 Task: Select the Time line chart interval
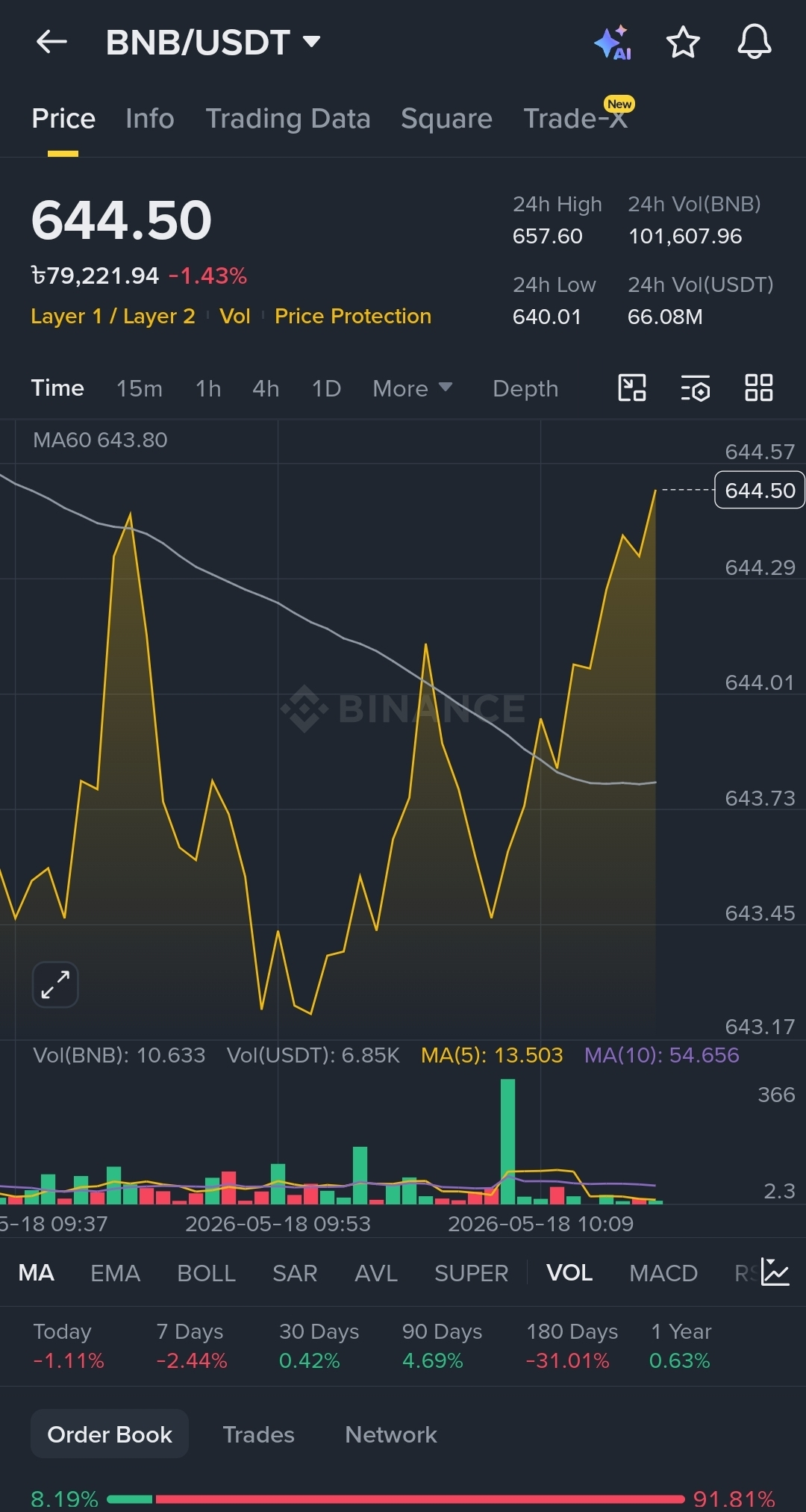(57, 388)
